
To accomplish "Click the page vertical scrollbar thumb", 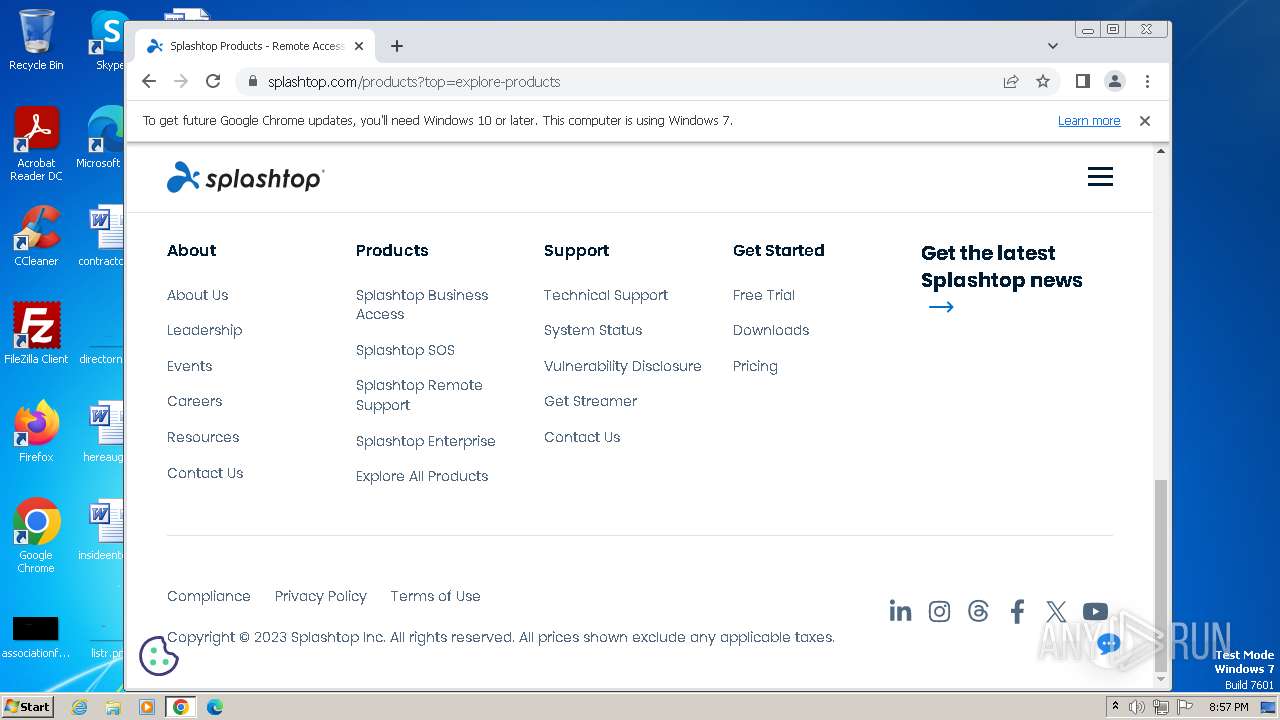I will tap(1161, 575).
